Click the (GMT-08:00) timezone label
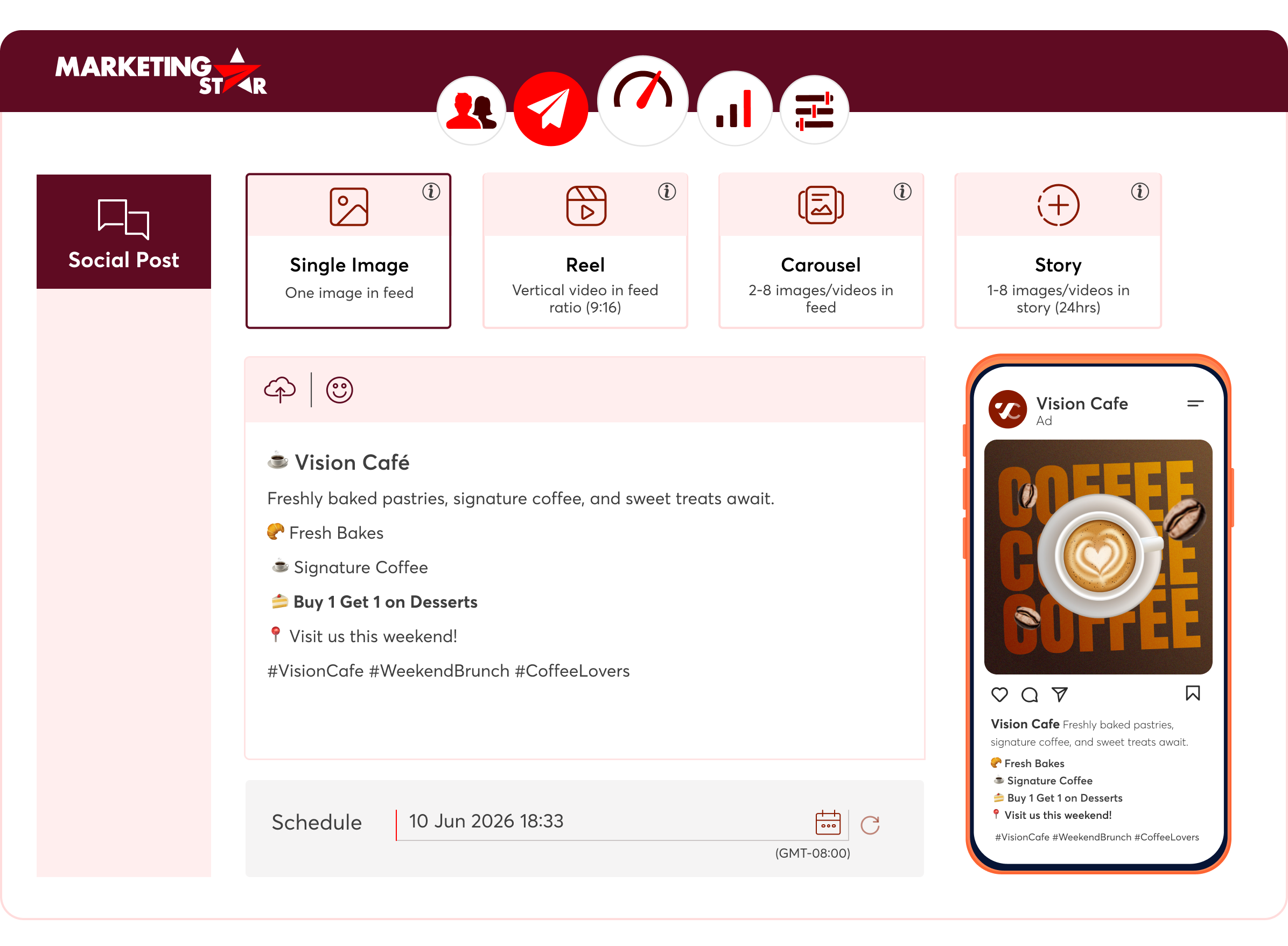The height and width of the screenshot is (946, 1288). pyautogui.click(x=813, y=853)
